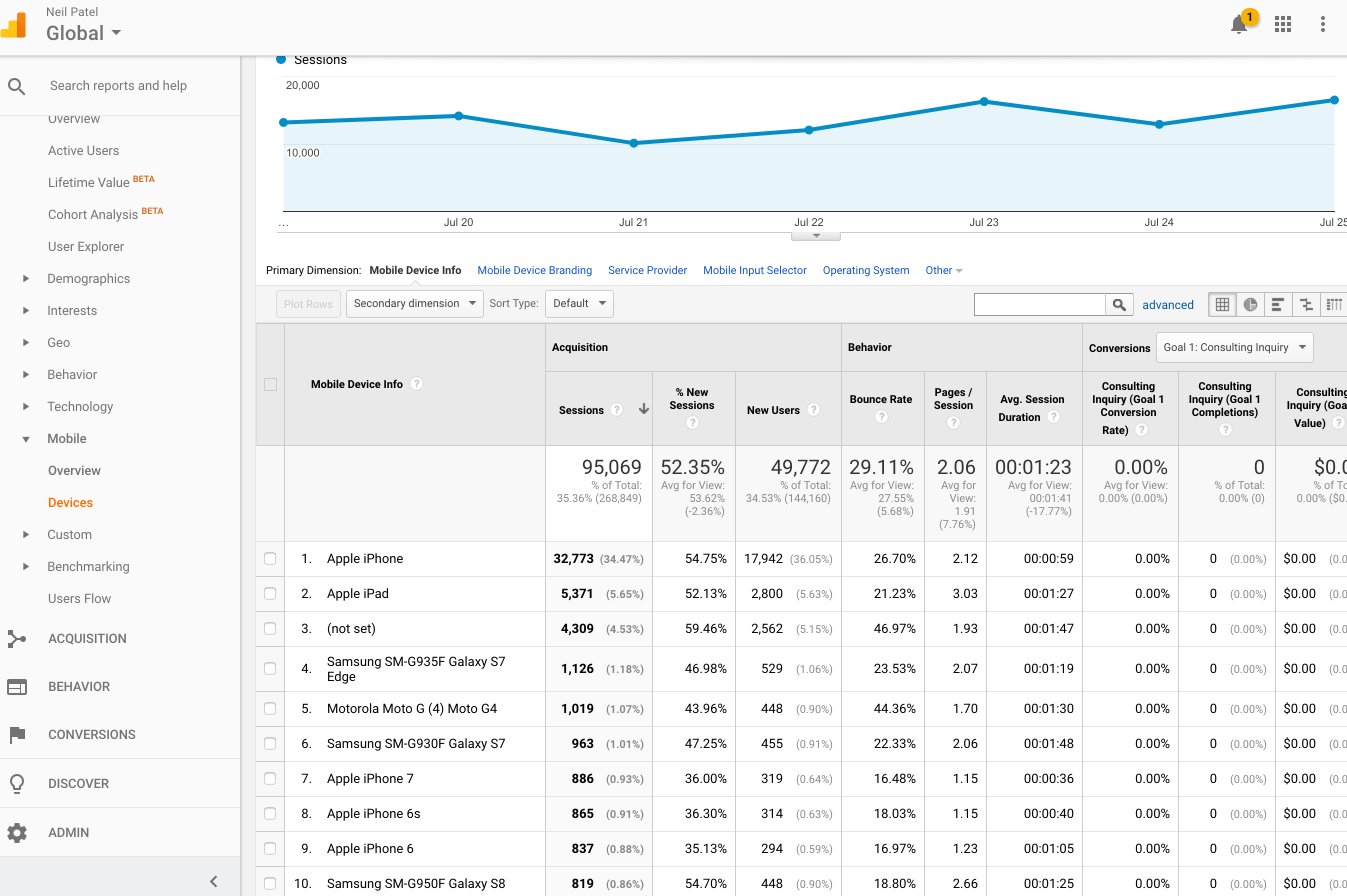Switch to the Percentage pie chart view
1347x896 pixels.
pos(1250,305)
